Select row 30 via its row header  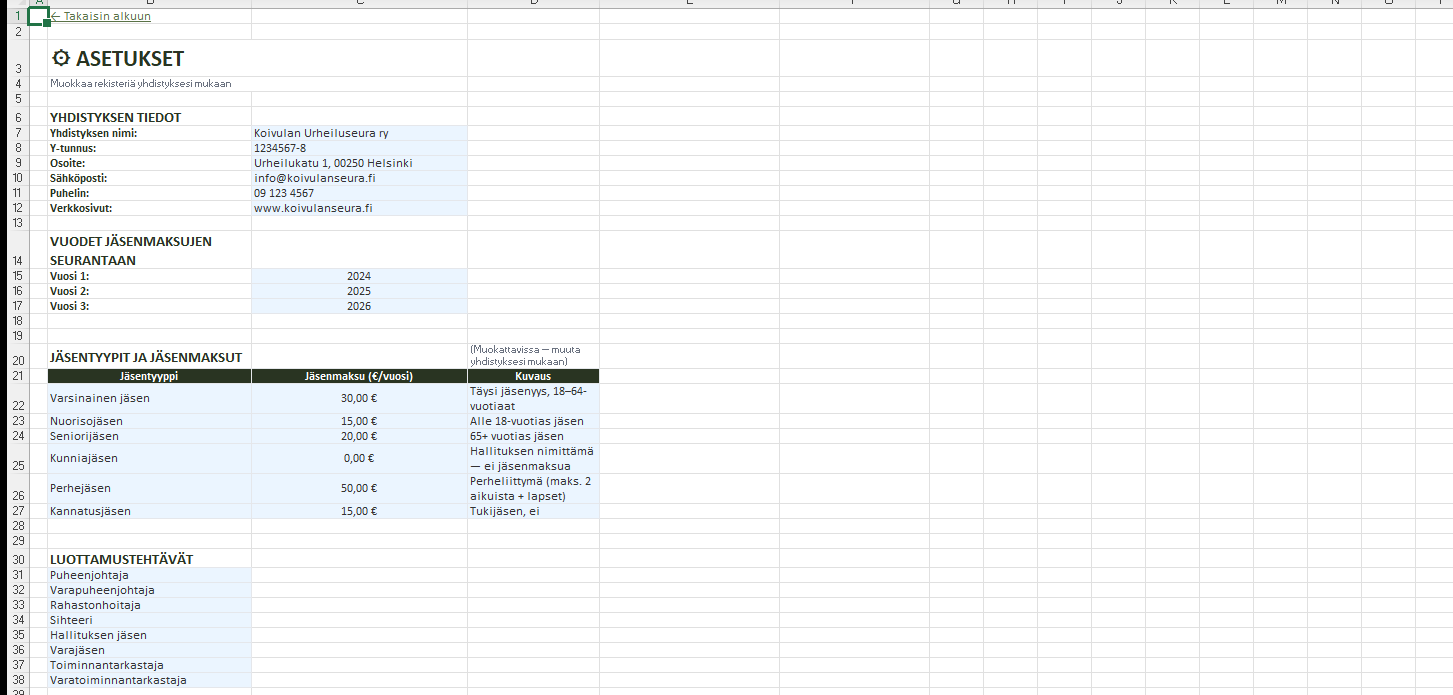17,559
